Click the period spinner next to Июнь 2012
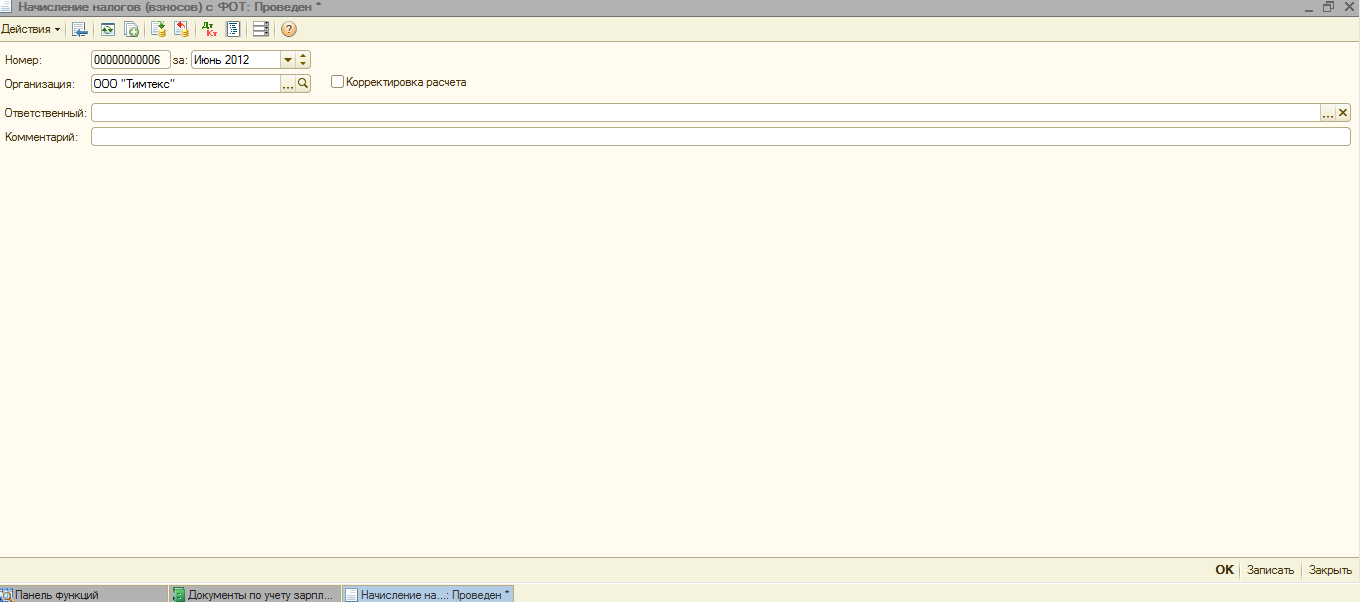 point(304,60)
